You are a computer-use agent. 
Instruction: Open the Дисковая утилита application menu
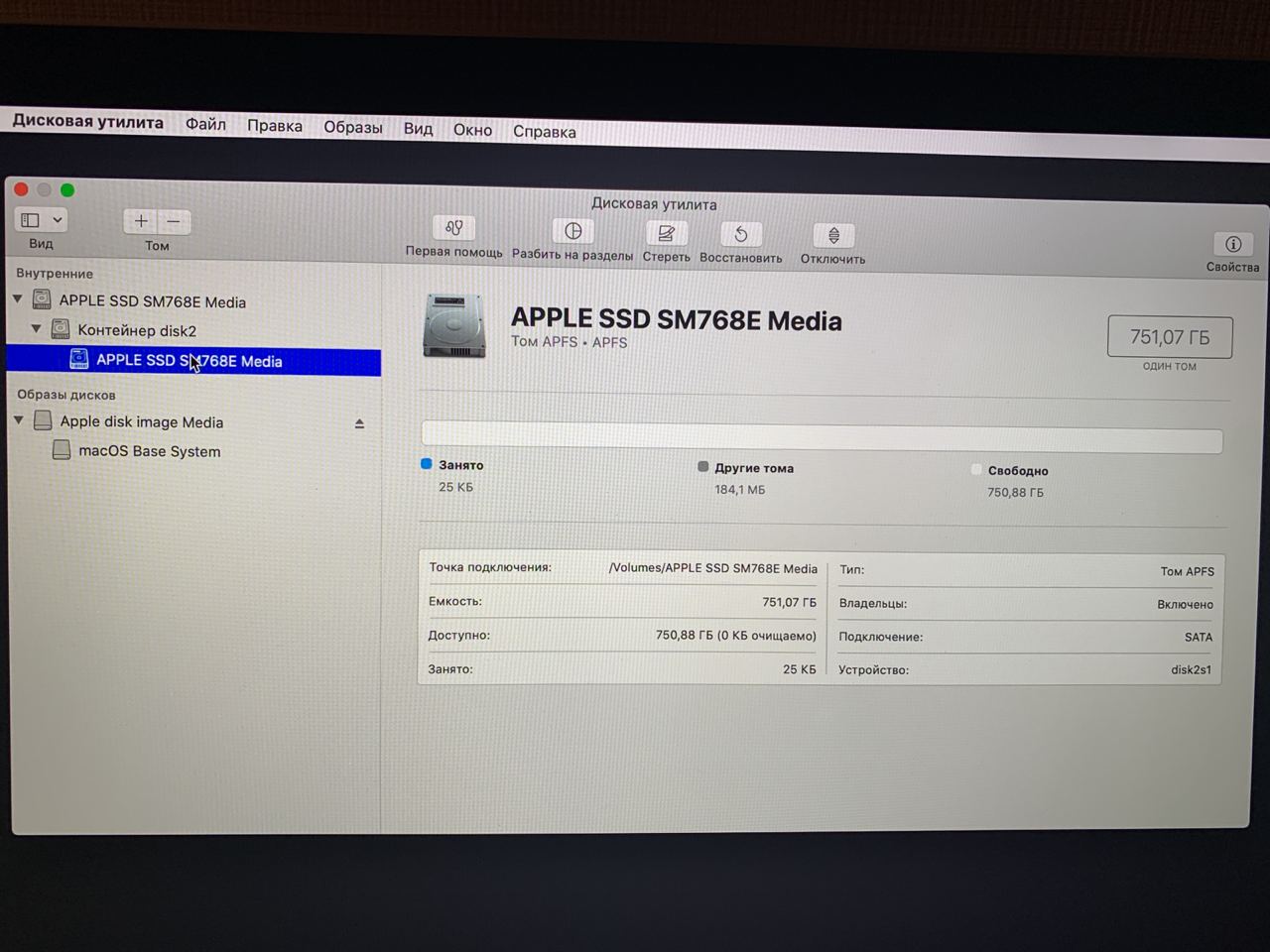coord(87,122)
